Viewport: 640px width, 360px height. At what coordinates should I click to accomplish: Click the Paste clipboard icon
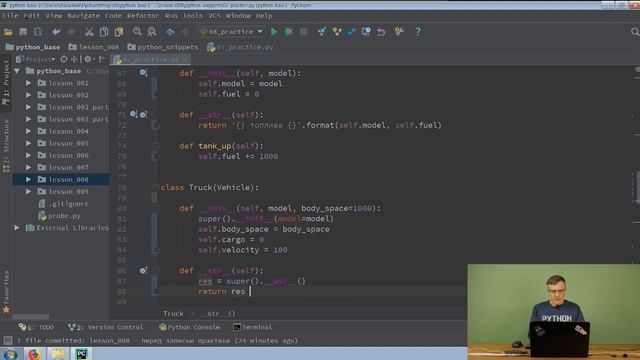(119, 32)
